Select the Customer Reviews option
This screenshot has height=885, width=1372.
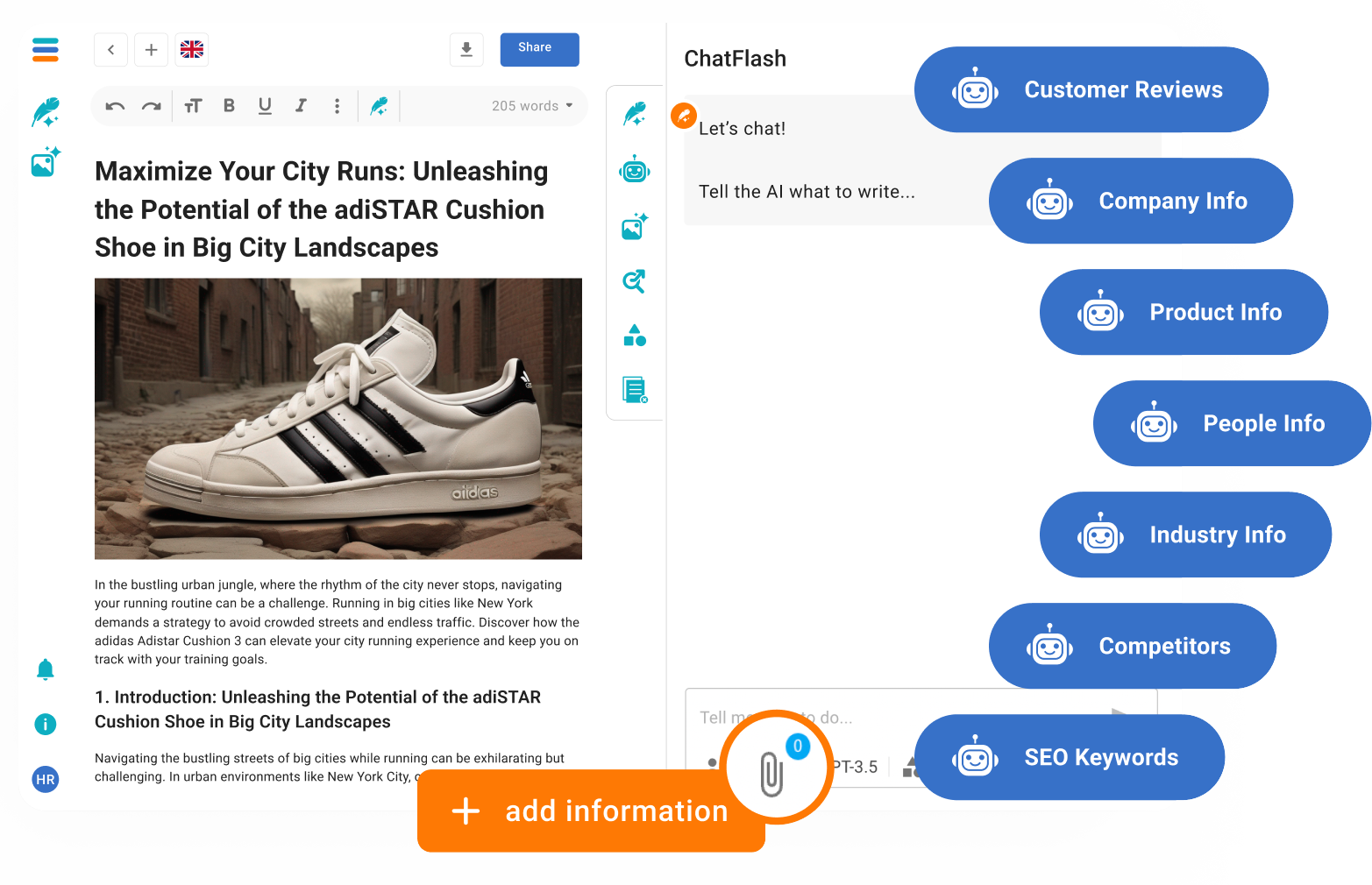(1091, 89)
